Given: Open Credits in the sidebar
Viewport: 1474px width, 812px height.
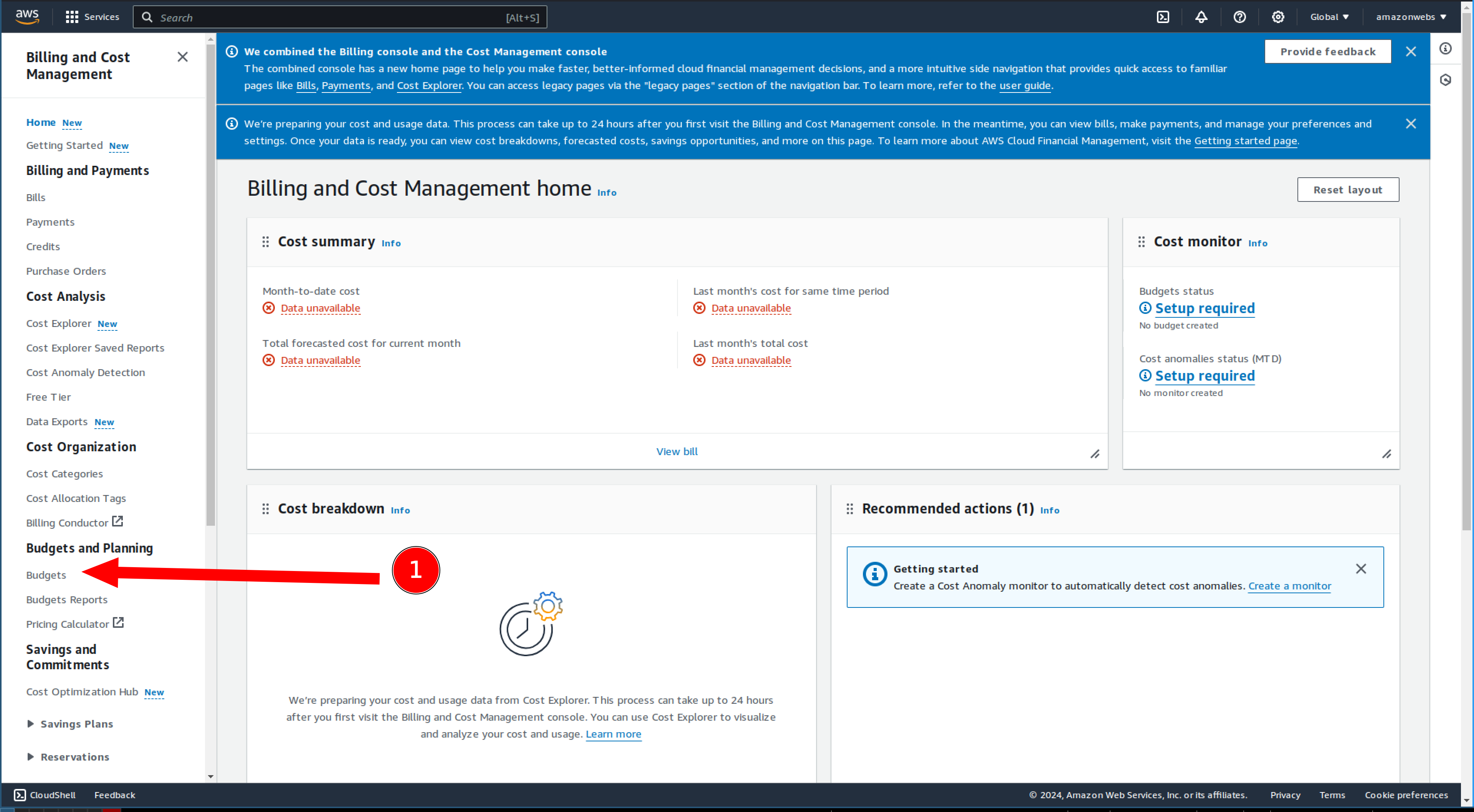Looking at the screenshot, I should 43,247.
